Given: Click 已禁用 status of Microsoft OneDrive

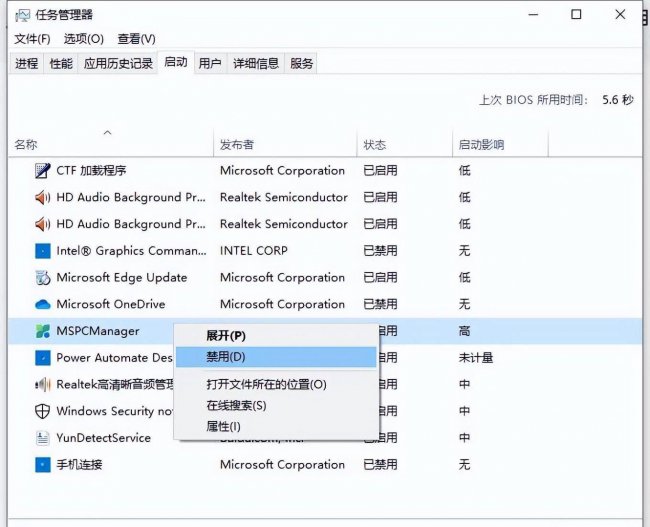Looking at the screenshot, I should pos(380,304).
